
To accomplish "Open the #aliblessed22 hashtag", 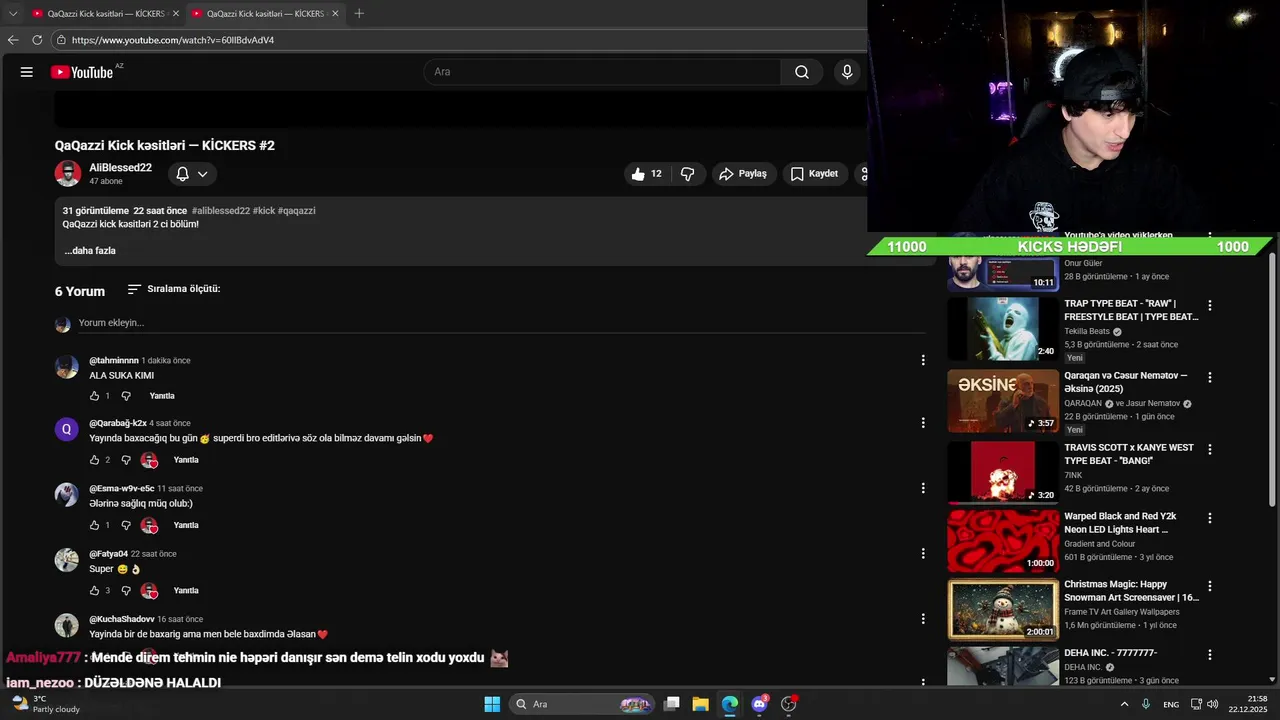I will [221, 211].
